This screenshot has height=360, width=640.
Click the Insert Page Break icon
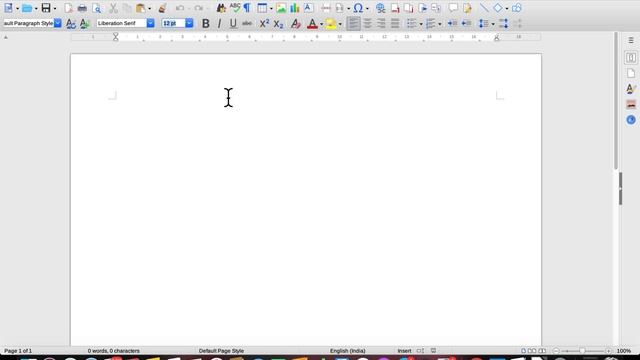[x=326, y=8]
